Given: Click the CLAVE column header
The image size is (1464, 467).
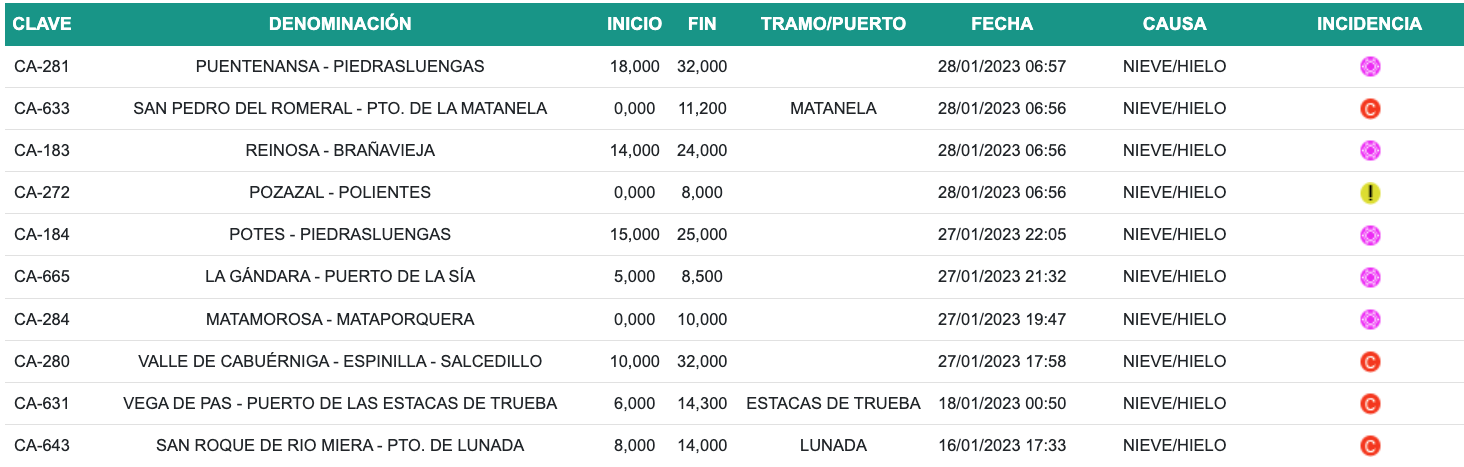Looking at the screenshot, I should (42, 24).
